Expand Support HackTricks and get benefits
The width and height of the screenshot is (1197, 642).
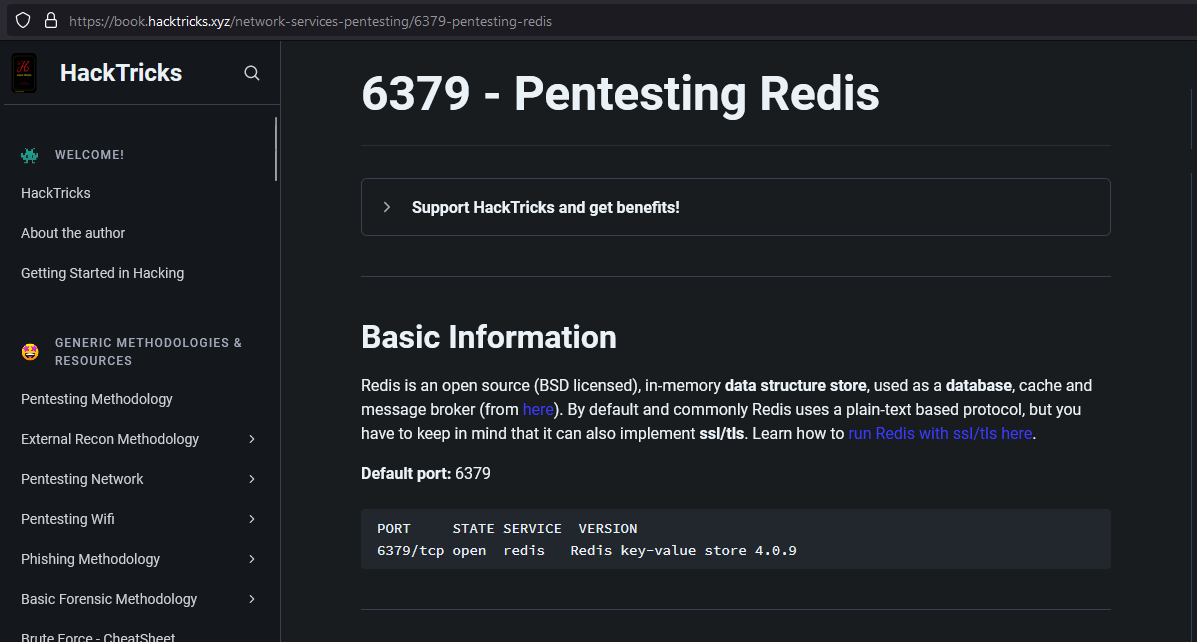click(735, 207)
